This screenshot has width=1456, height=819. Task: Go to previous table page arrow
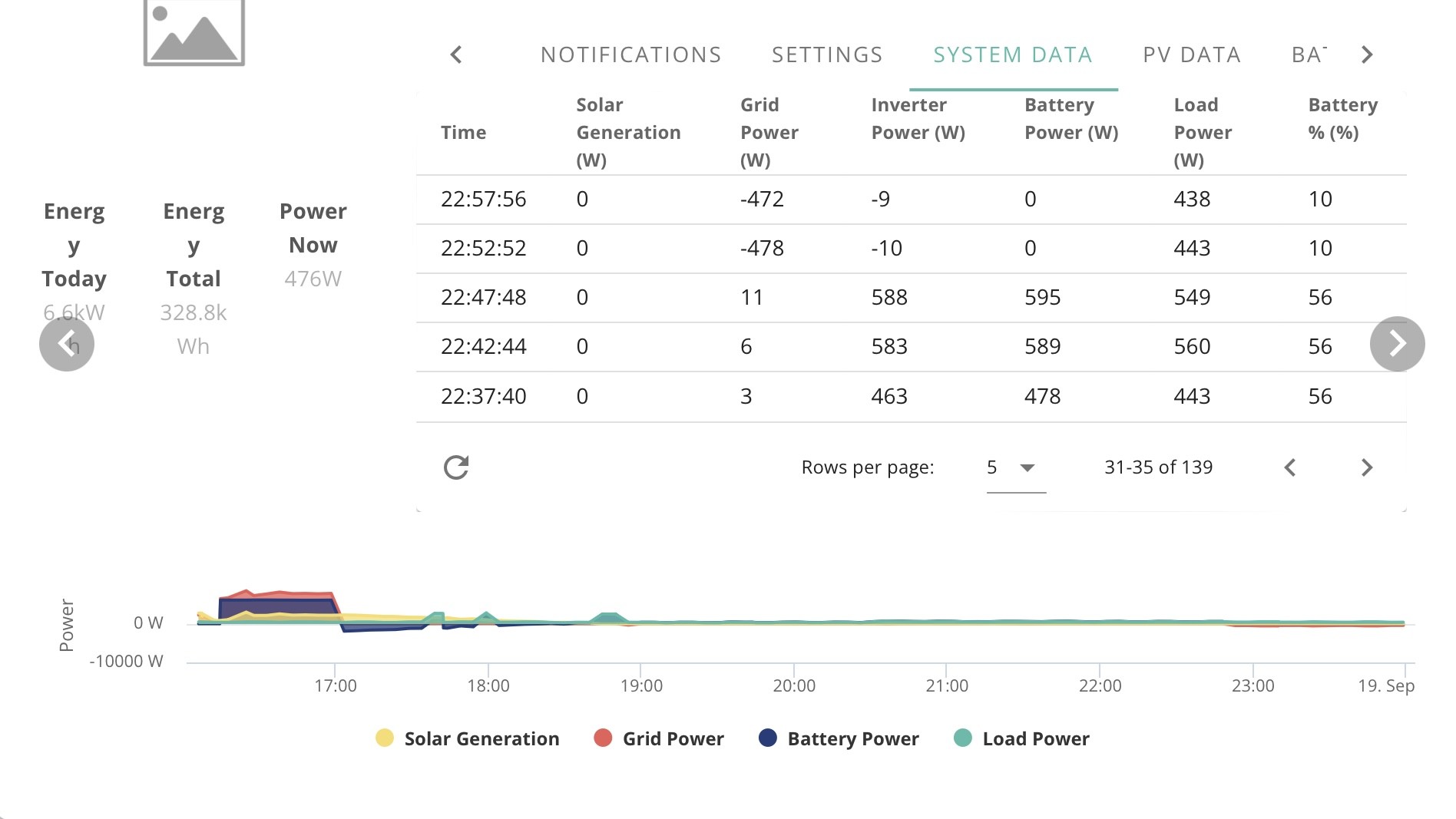(1290, 467)
